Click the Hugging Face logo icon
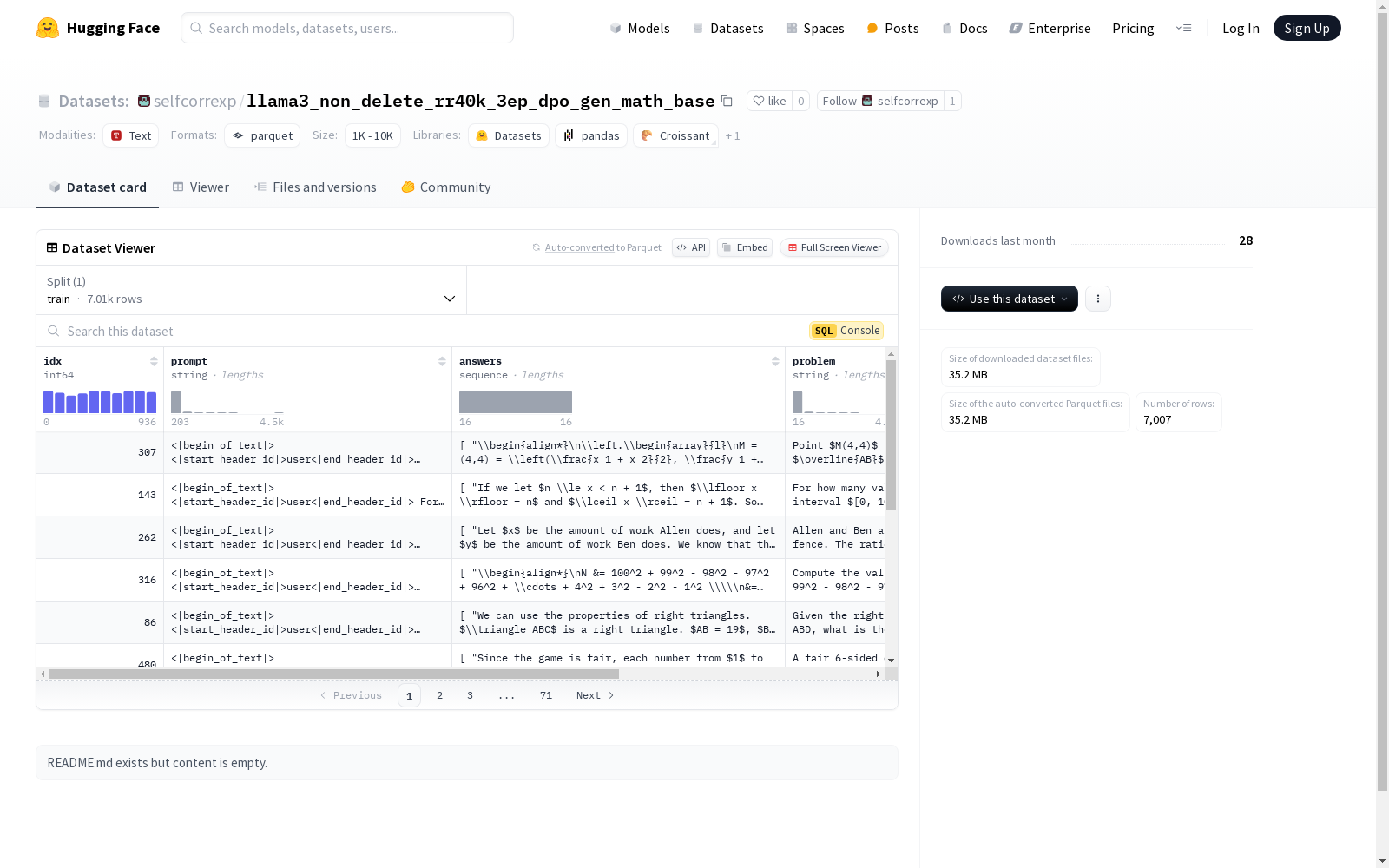Screen dimensions: 1389x868 [48, 28]
